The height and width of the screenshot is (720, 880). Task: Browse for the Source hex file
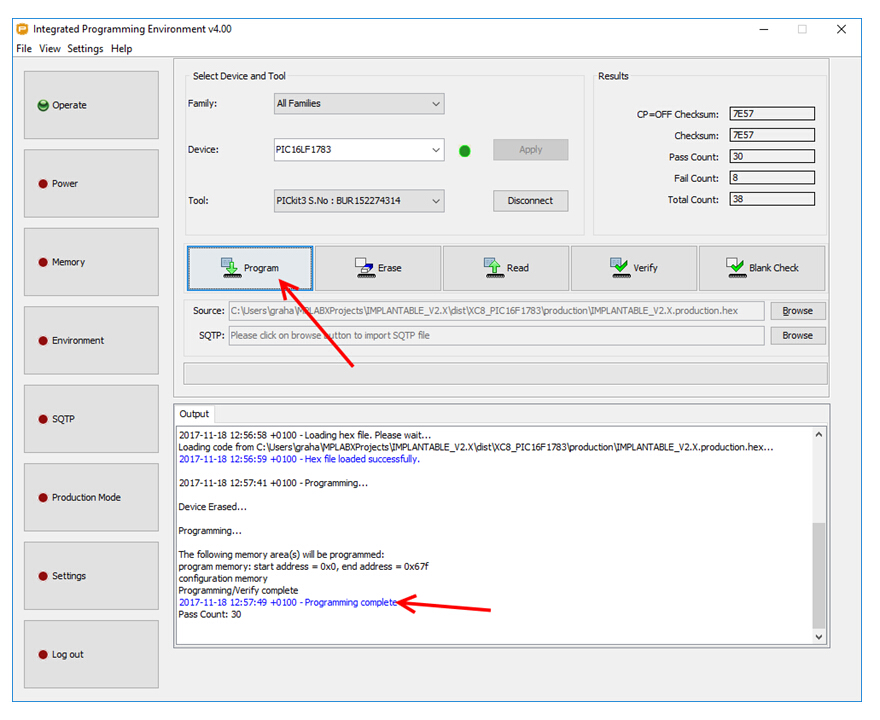tap(797, 311)
